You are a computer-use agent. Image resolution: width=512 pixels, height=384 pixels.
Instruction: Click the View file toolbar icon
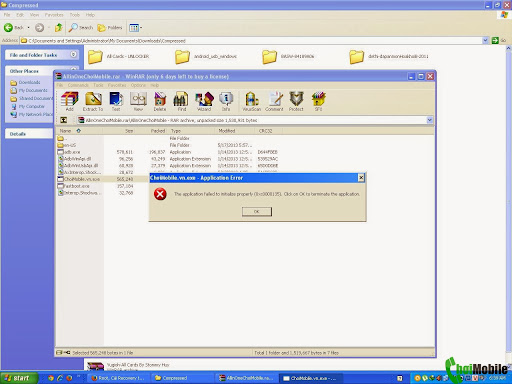(x=138, y=101)
